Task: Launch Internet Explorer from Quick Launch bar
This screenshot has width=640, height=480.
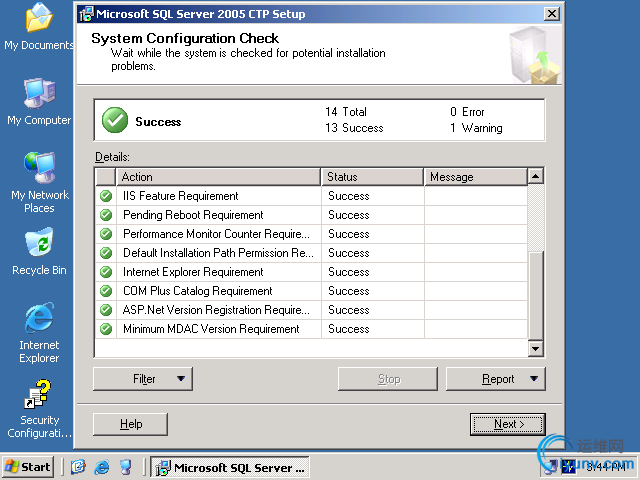Action: [x=102, y=467]
